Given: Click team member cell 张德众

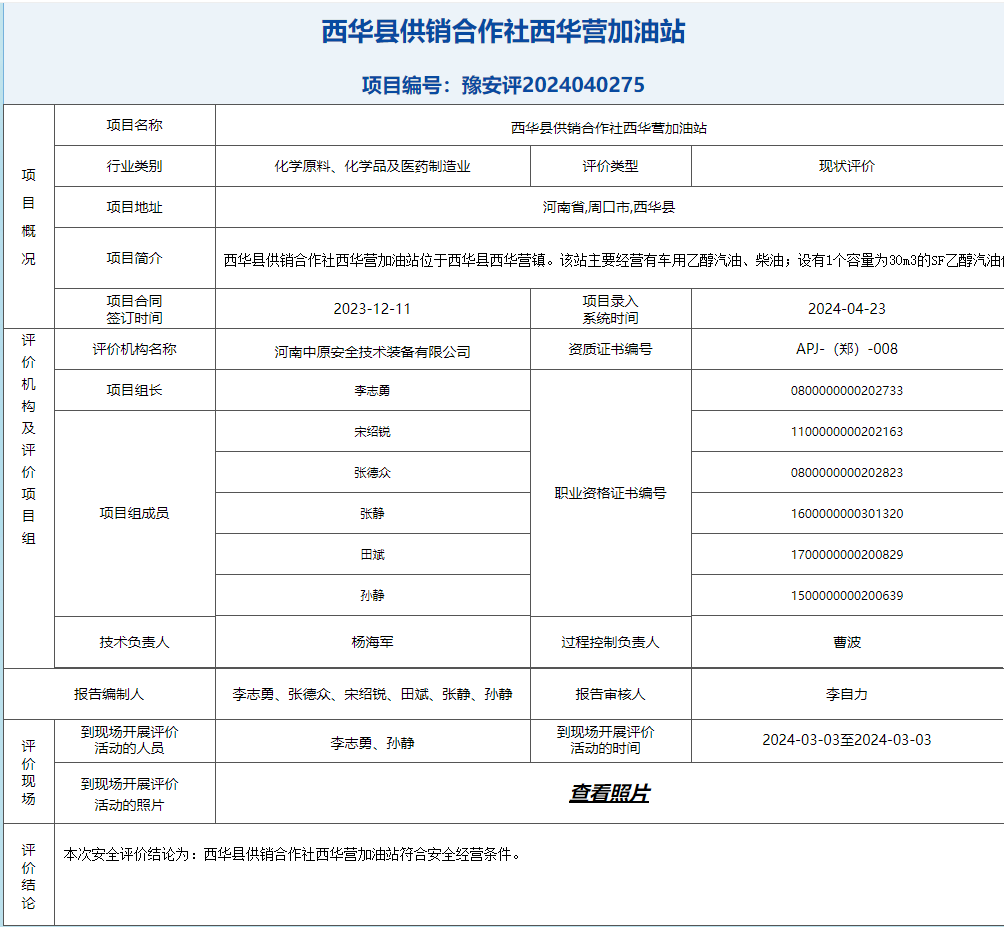Looking at the screenshot, I should (x=373, y=472).
